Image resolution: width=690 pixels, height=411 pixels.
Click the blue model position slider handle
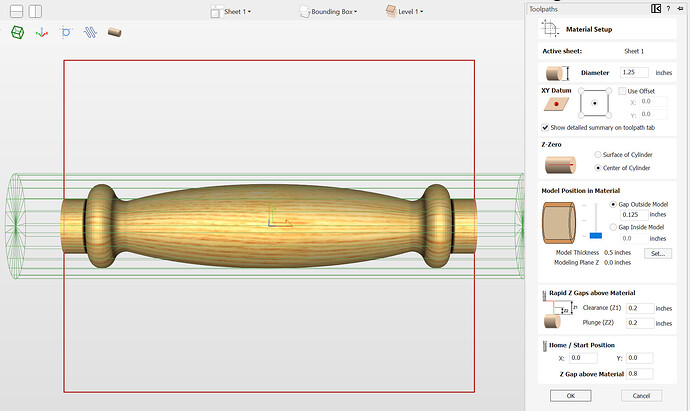pos(595,236)
